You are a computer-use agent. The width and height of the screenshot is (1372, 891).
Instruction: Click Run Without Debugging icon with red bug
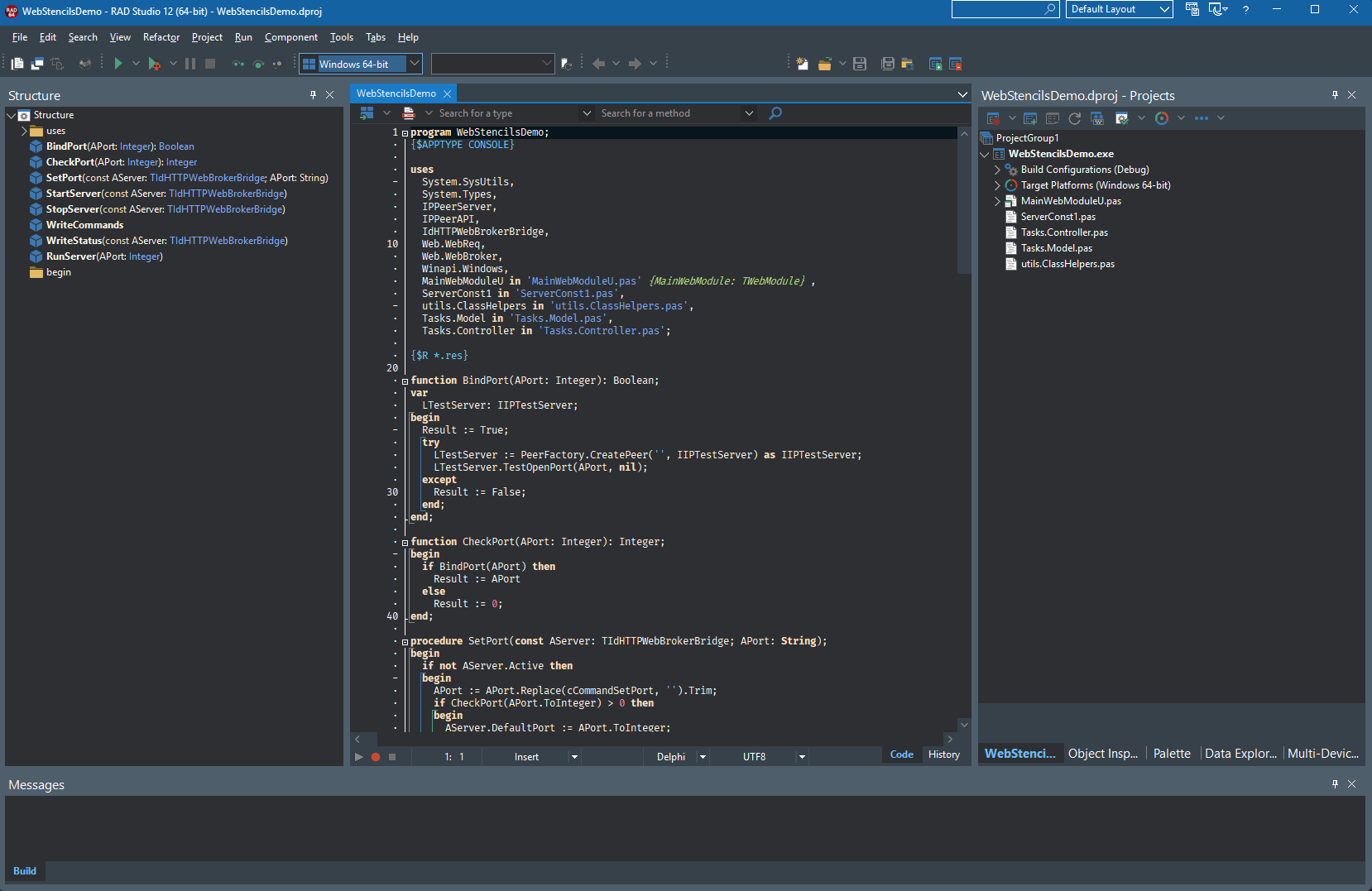point(154,64)
